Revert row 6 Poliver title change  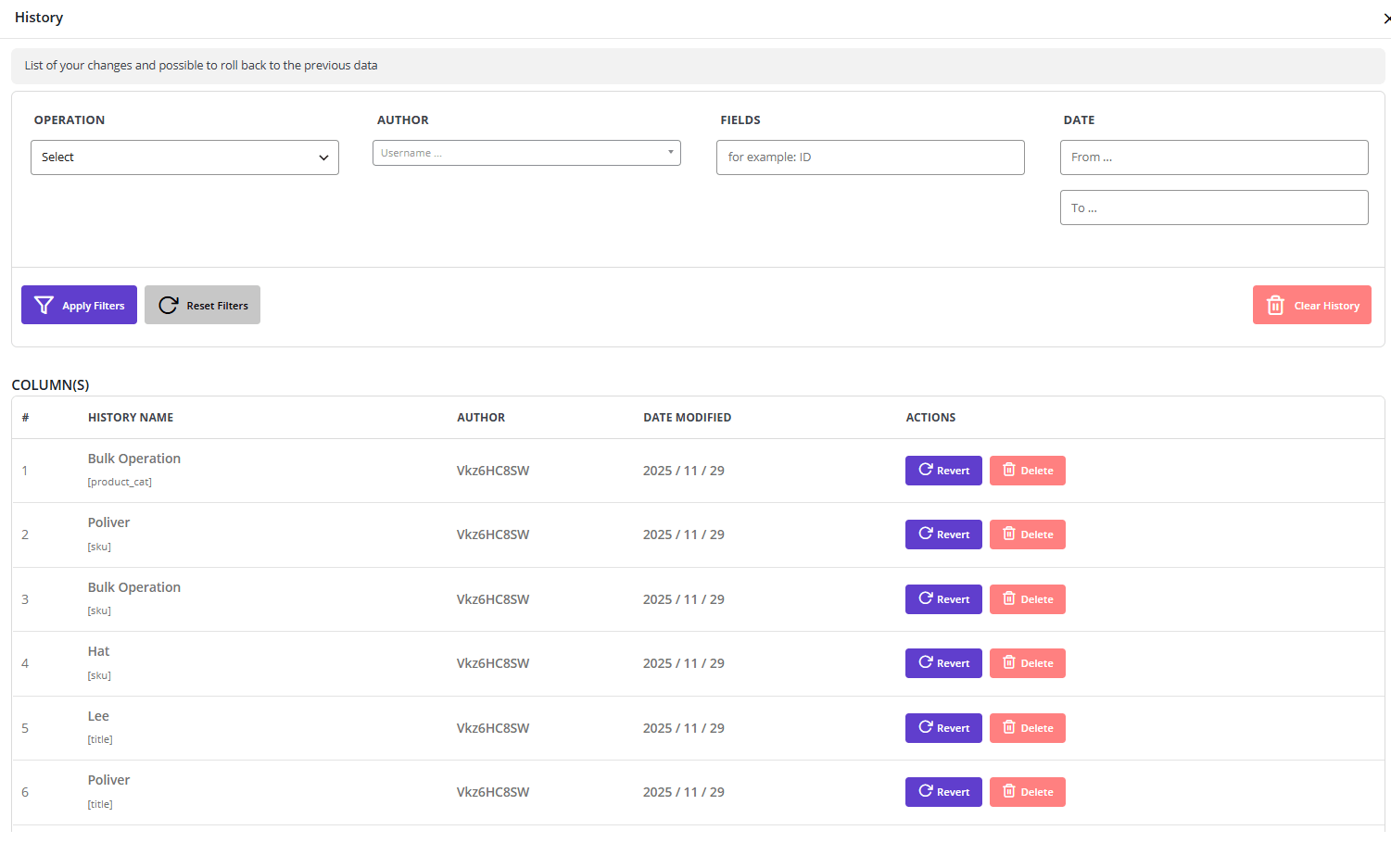click(x=943, y=792)
